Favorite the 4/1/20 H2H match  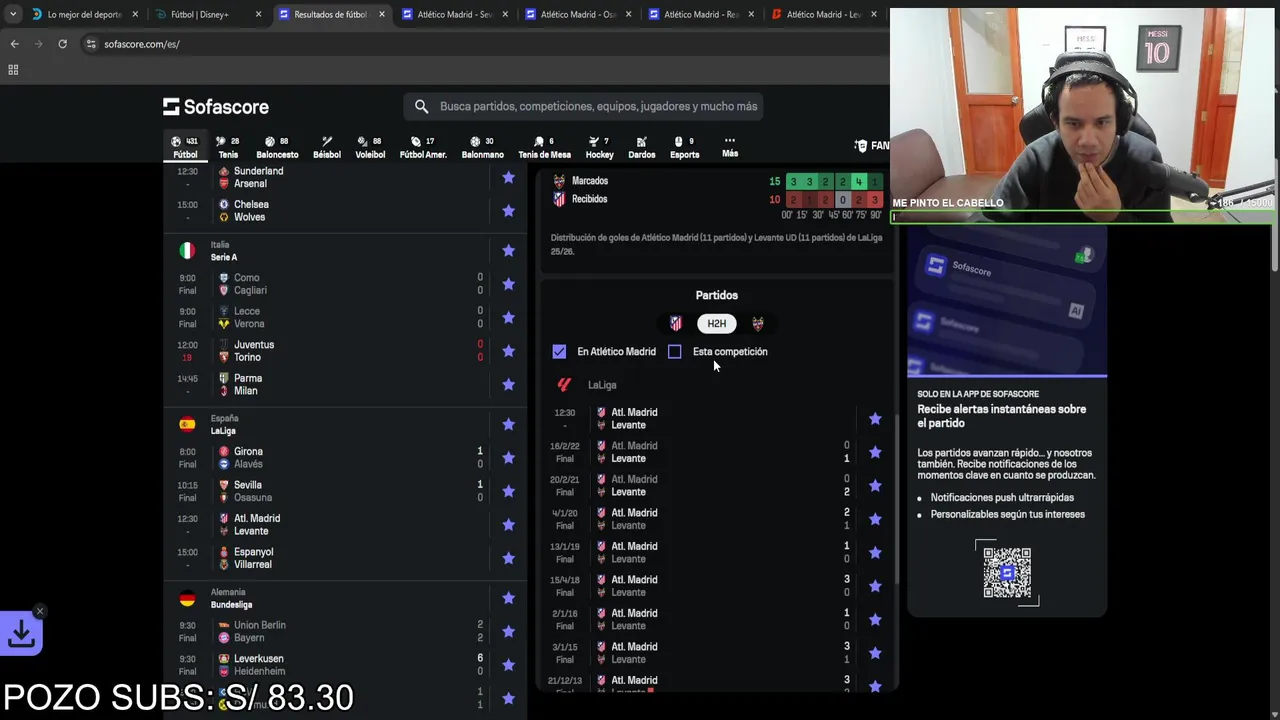click(x=875, y=519)
